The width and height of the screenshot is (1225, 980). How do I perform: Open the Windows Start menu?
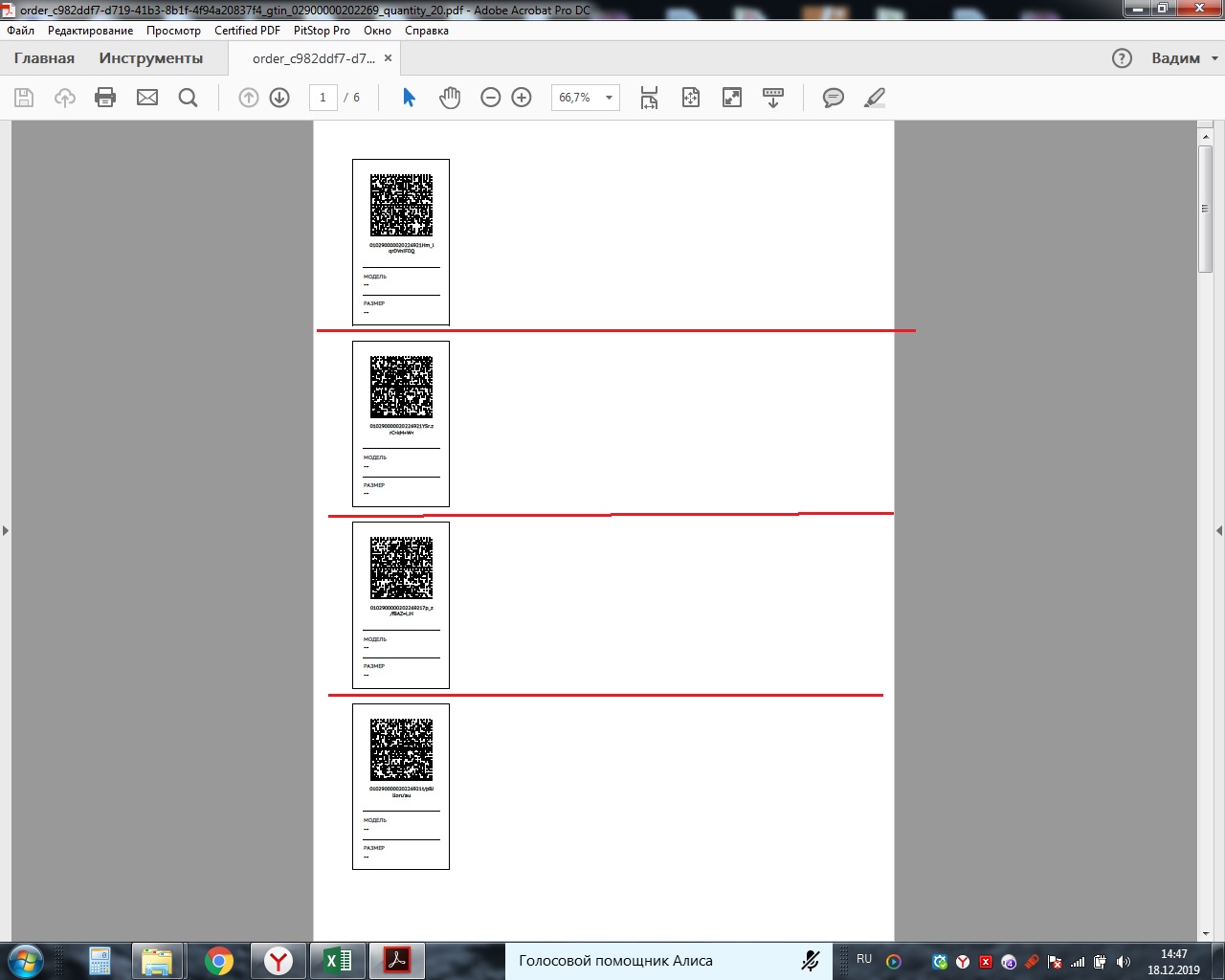[26, 961]
